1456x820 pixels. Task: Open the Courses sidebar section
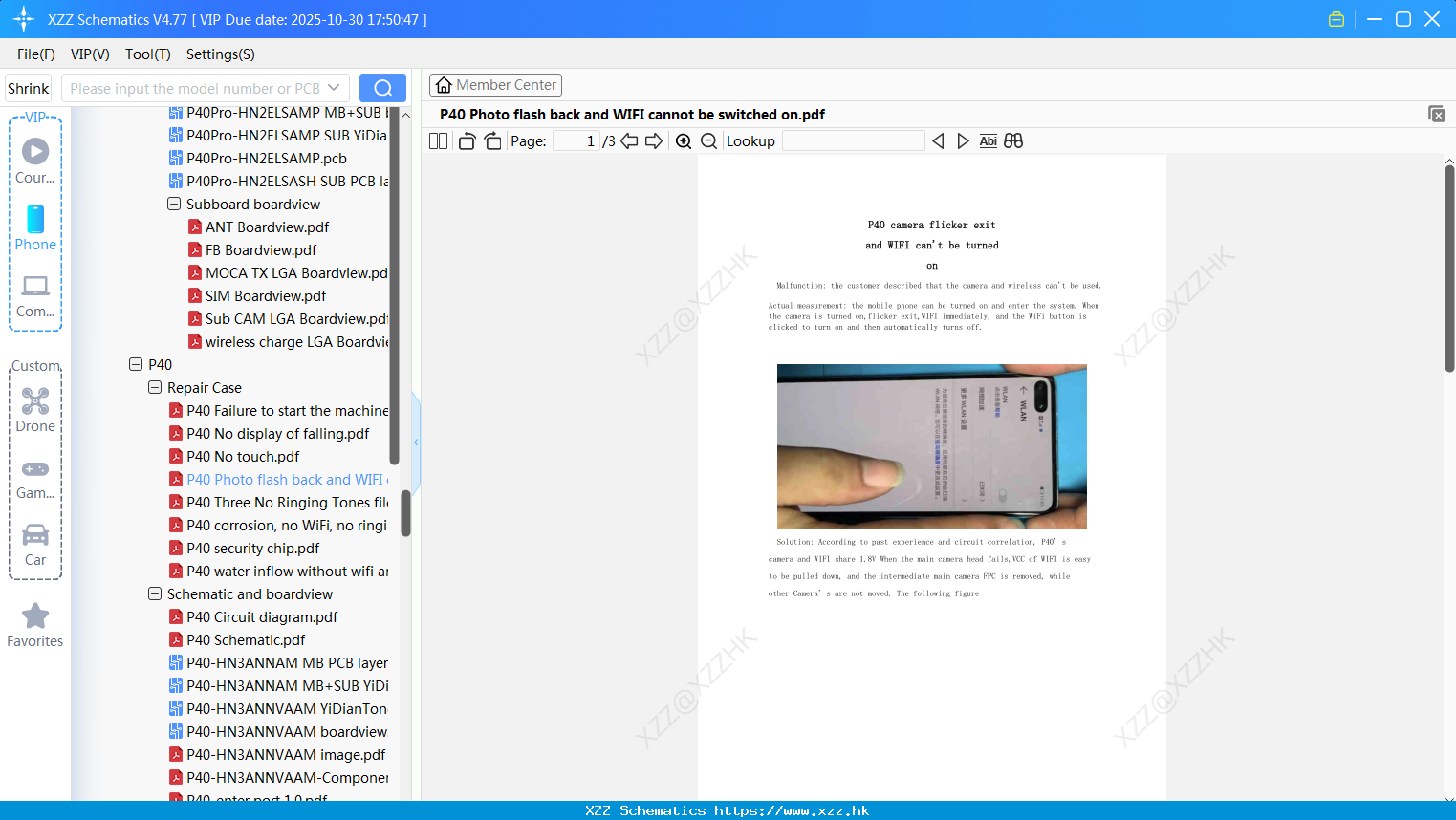pos(35,161)
